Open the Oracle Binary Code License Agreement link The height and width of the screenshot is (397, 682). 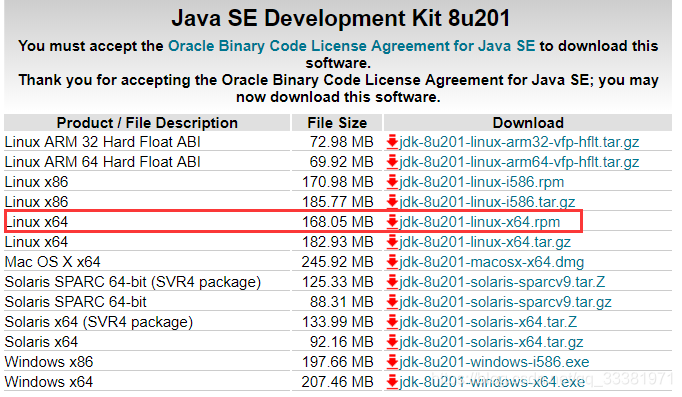pos(351,46)
